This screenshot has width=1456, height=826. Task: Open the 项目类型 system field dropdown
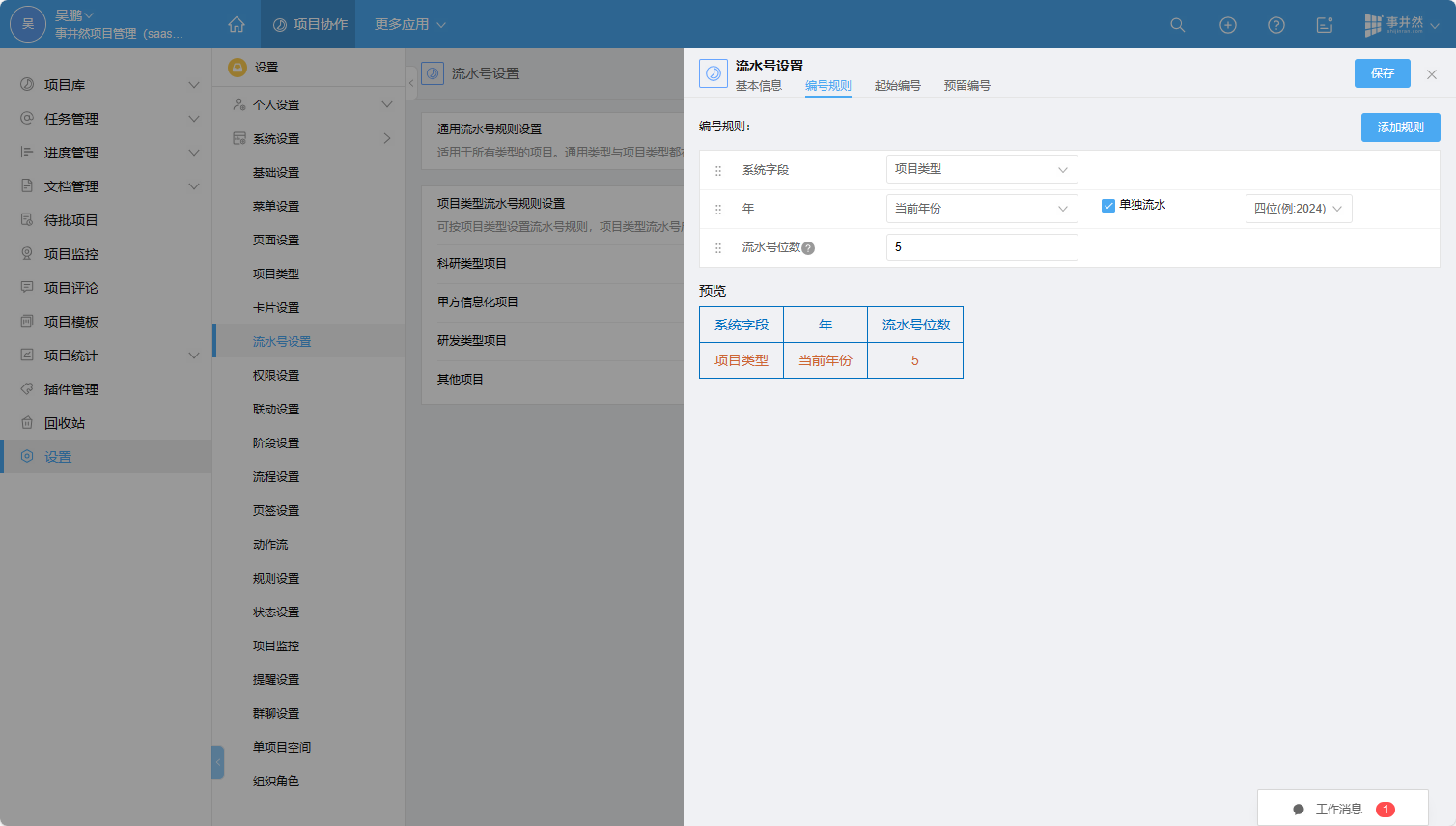(982, 169)
